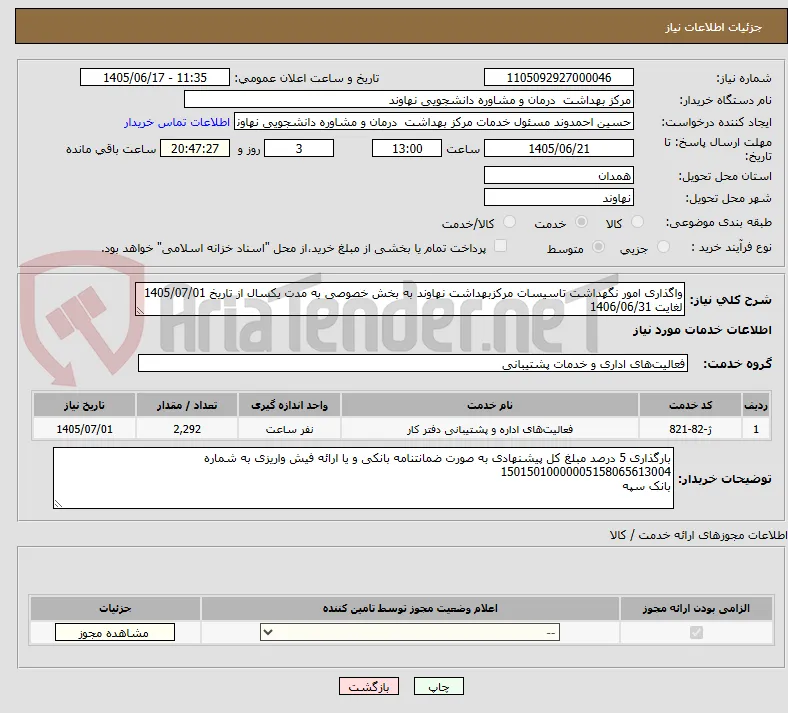
Task: Click the remaining time field 20:47:27
Action: click(x=195, y=148)
